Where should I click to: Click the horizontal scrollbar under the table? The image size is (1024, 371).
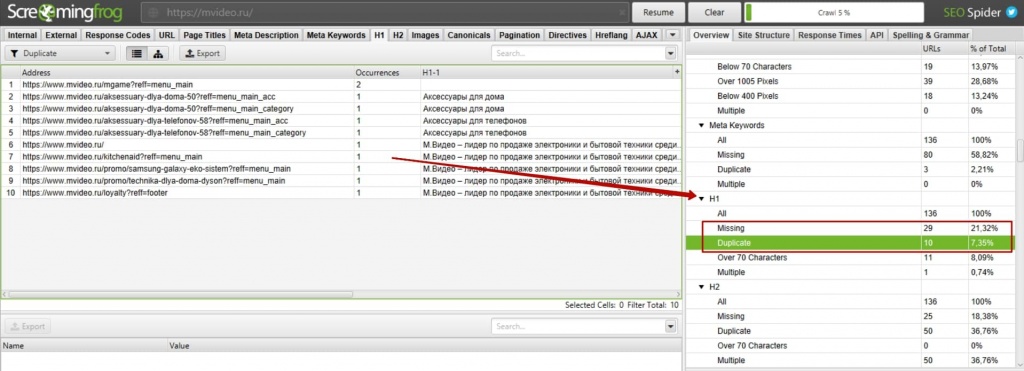tap(181, 294)
